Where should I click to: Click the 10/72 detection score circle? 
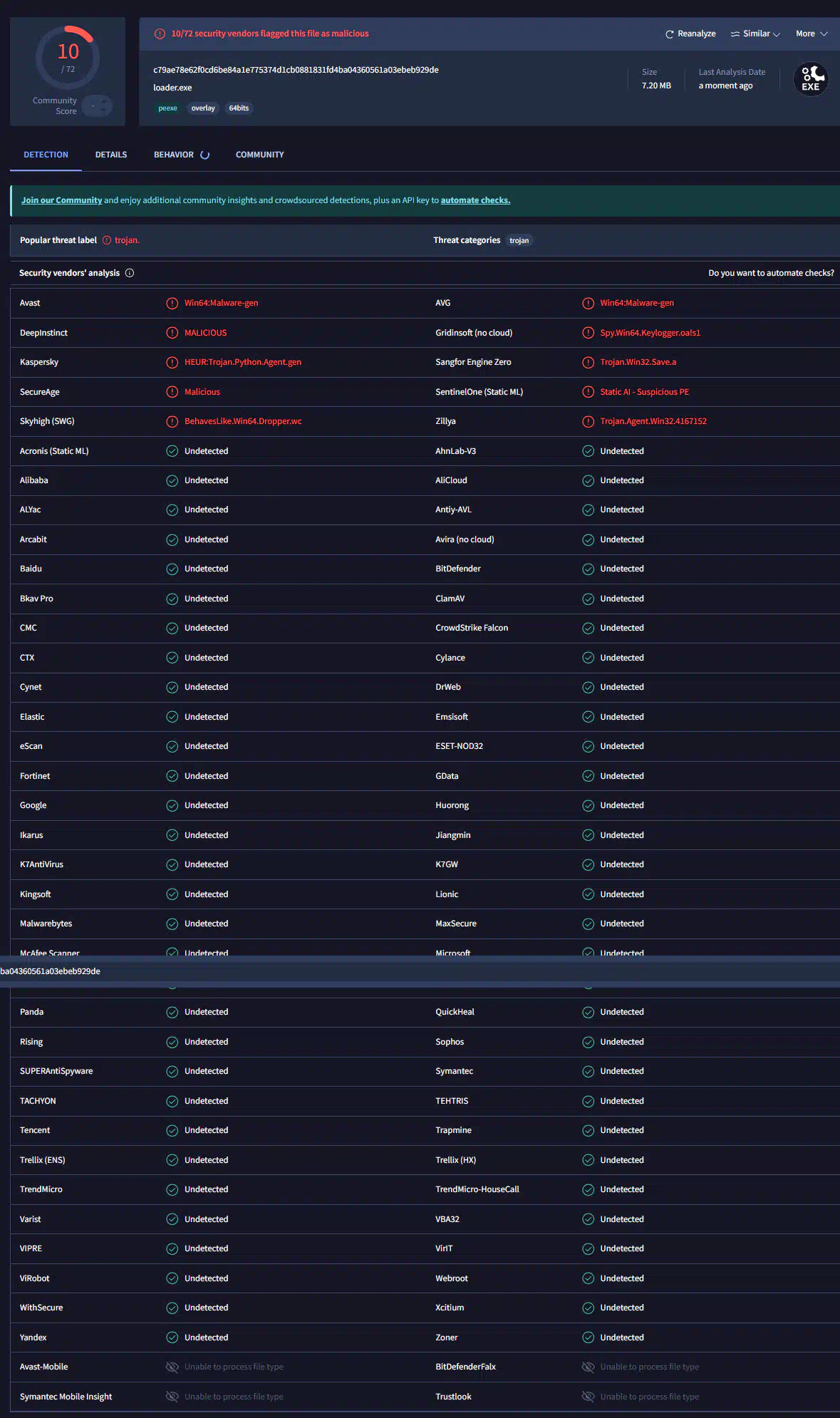68,57
